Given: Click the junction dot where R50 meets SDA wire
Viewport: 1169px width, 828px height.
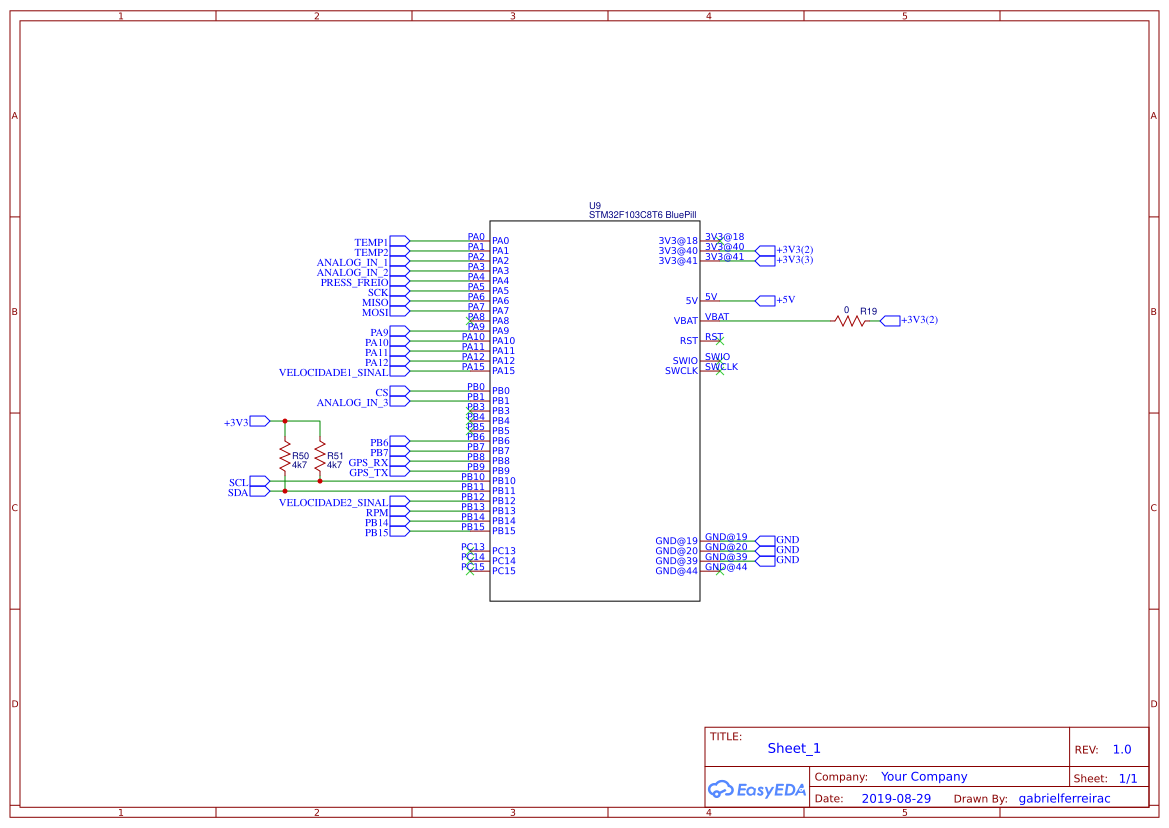Looking at the screenshot, I should point(285,491).
